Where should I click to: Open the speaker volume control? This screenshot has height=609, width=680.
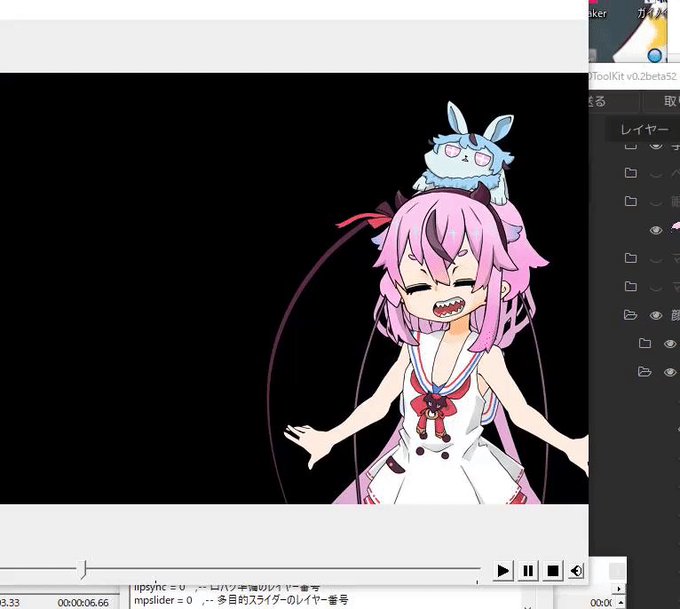point(576,570)
